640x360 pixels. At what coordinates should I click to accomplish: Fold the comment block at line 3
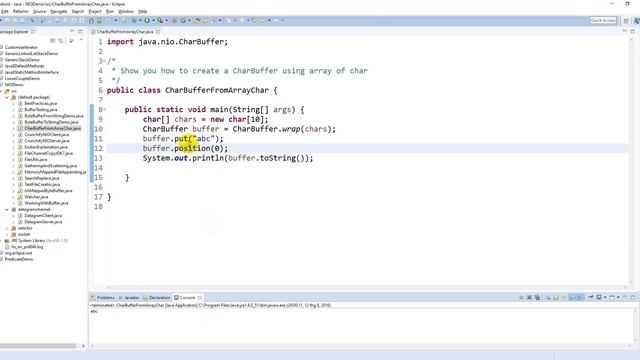(105, 61)
